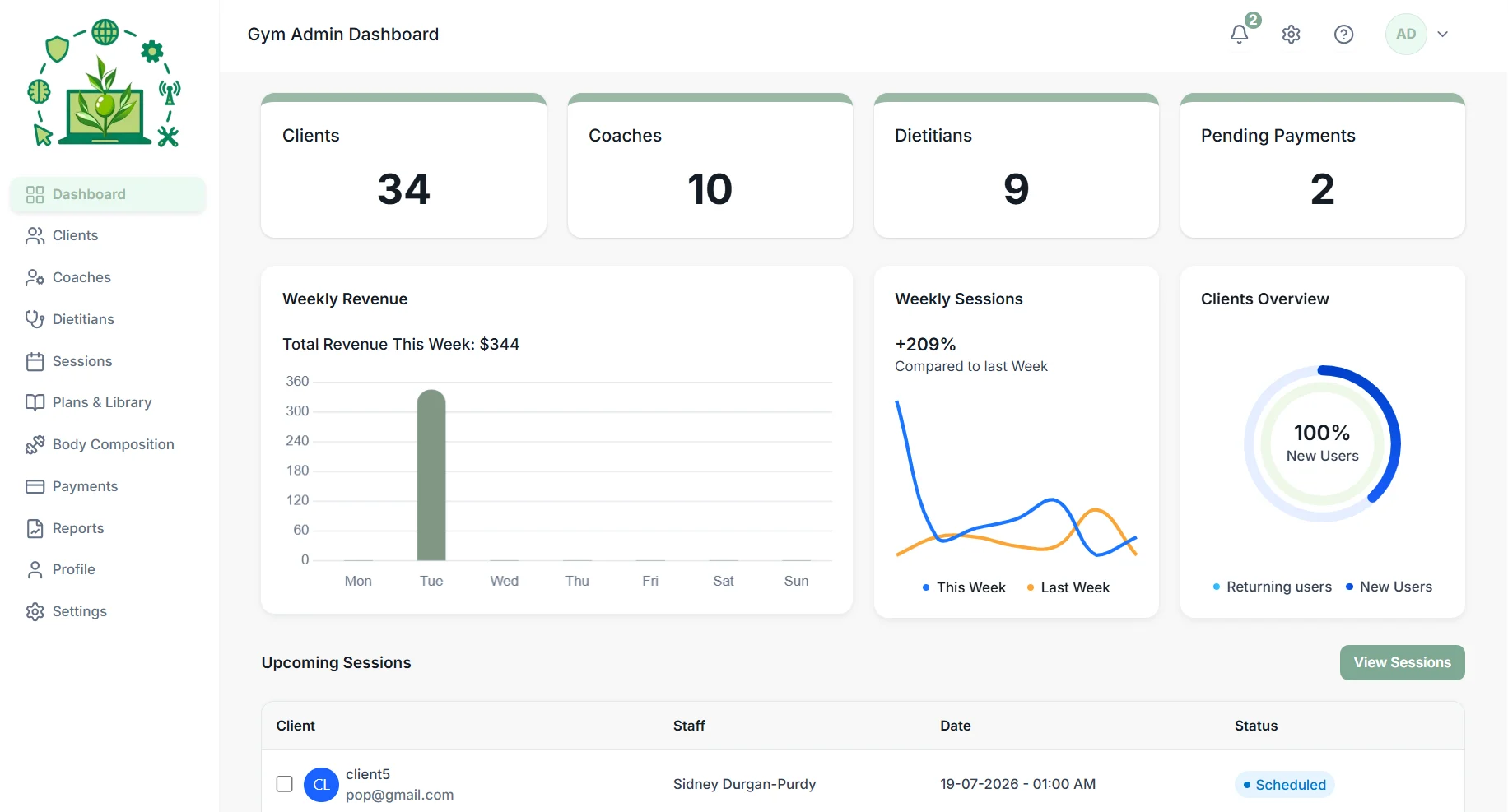Click date 19-07-2026 - 01:00 AM

[1017, 784]
